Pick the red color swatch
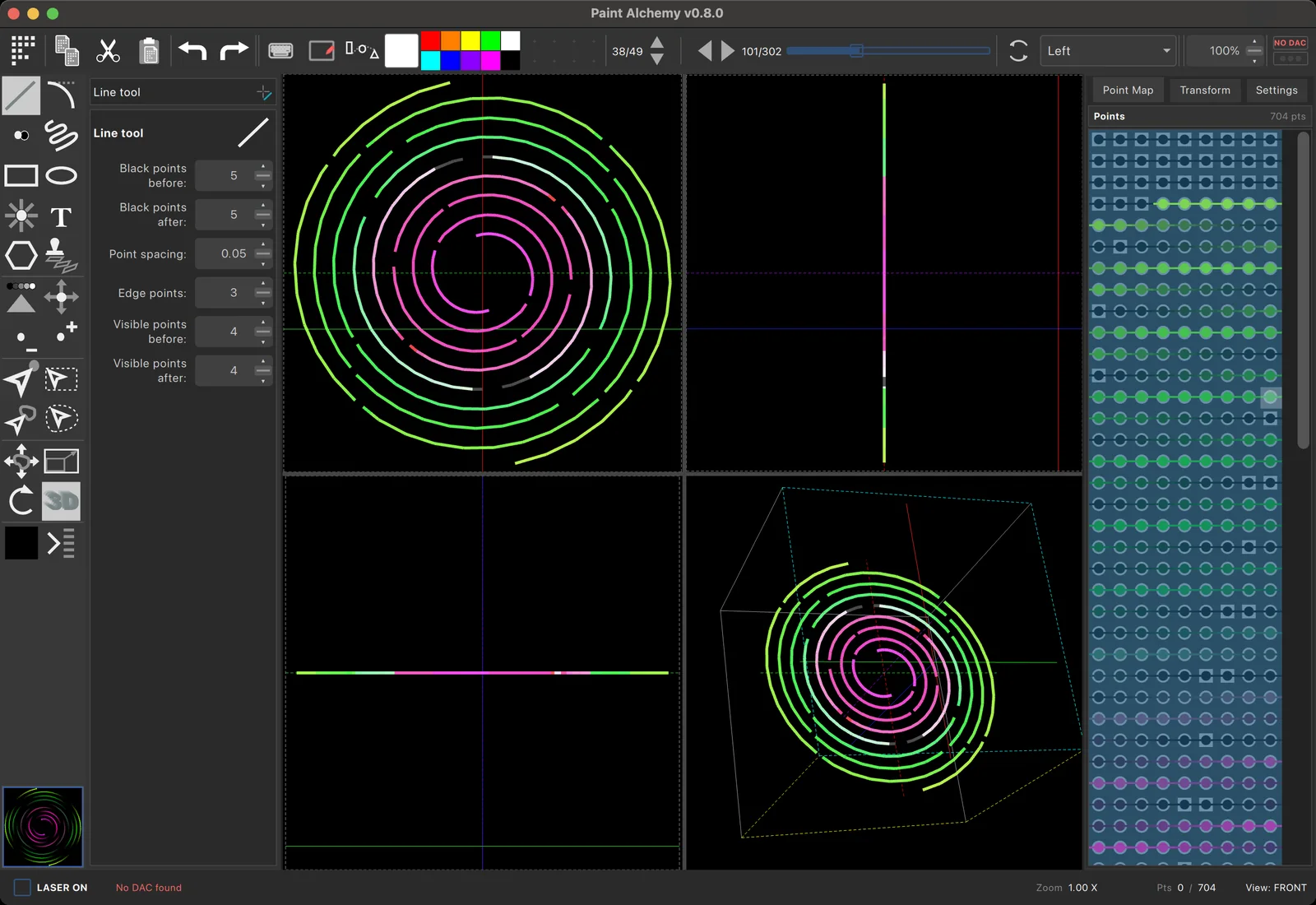 point(430,41)
